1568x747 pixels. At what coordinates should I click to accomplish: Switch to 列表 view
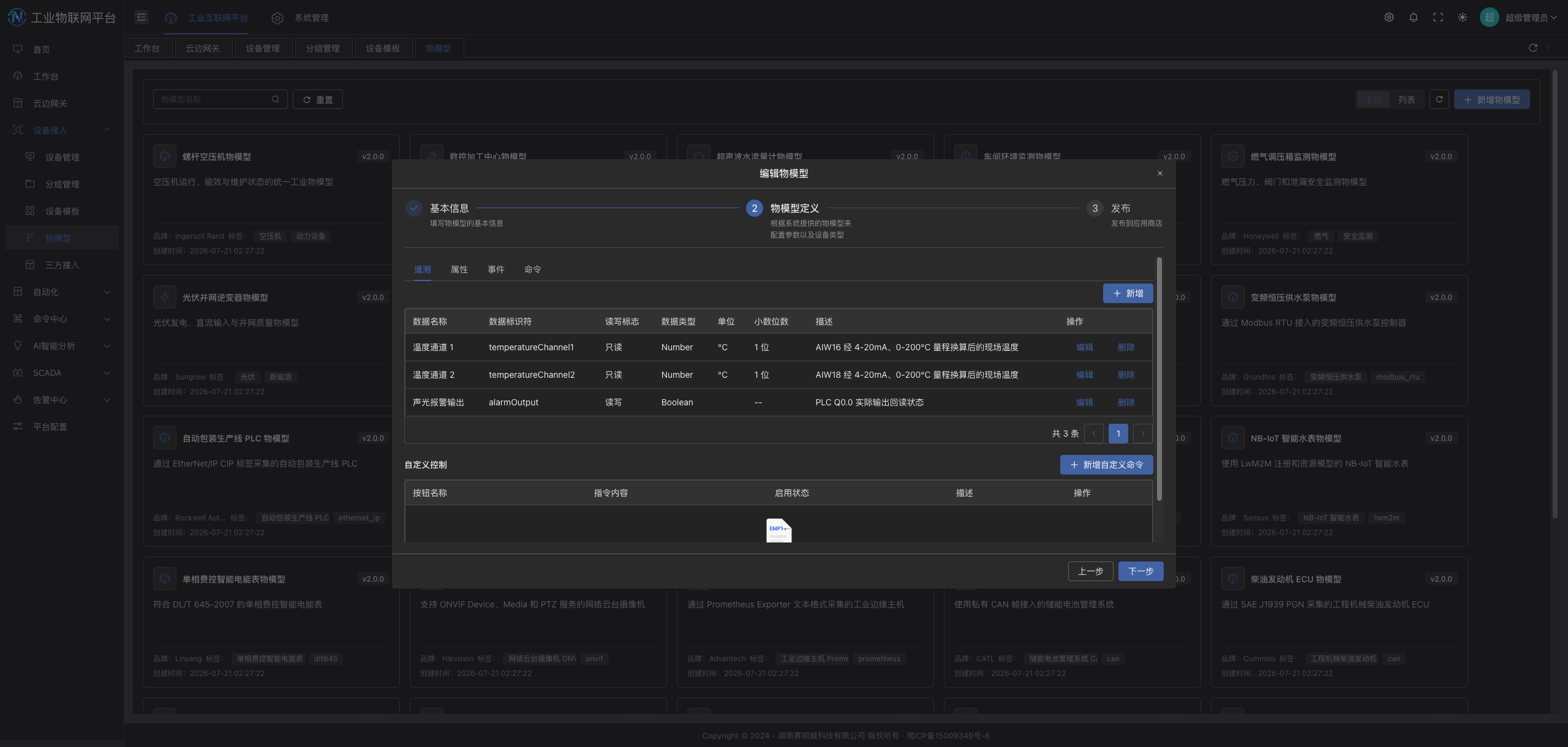click(x=1406, y=99)
